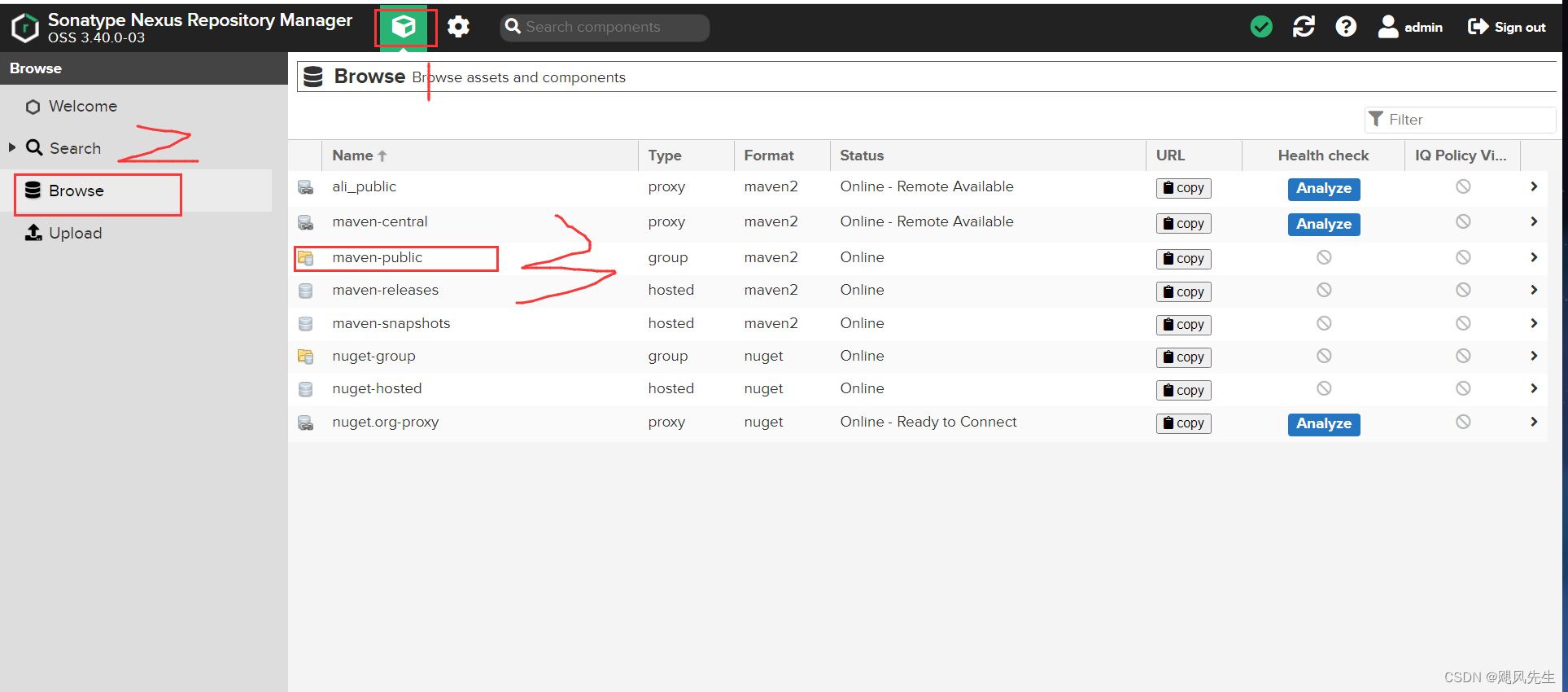Image resolution: width=1568 pixels, height=692 pixels.
Task: Click maven-snapshots health check disabled icon
Action: coord(1324,323)
